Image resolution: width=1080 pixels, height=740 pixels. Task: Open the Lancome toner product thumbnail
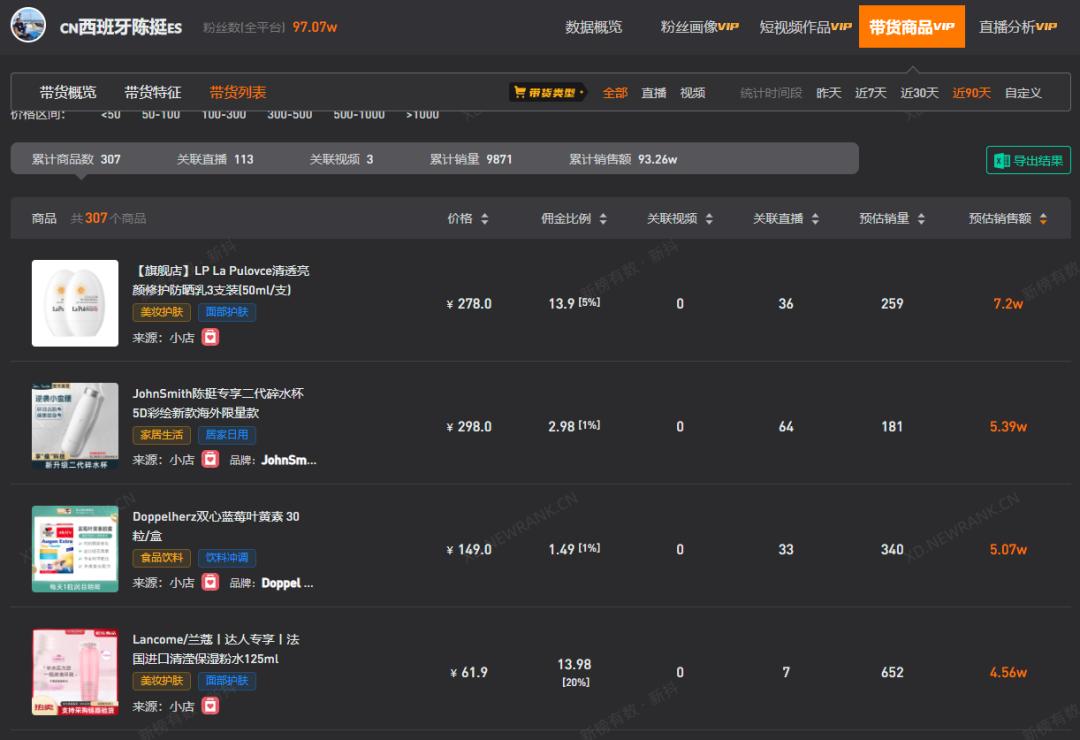click(x=75, y=672)
